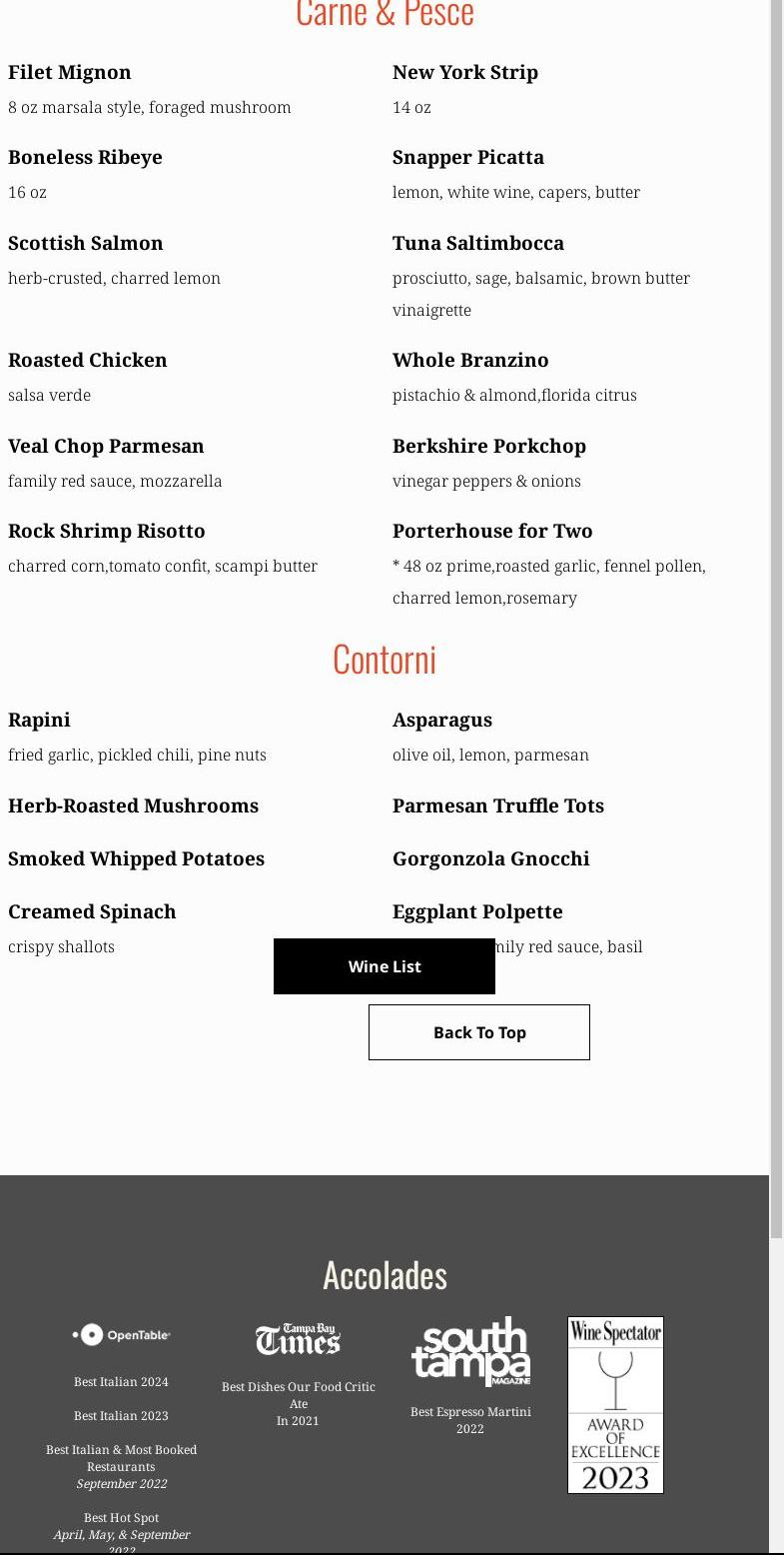Screen dimensions: 784x1555
Task: Select the Tuna Saltimbocca dish title
Action: (477, 243)
